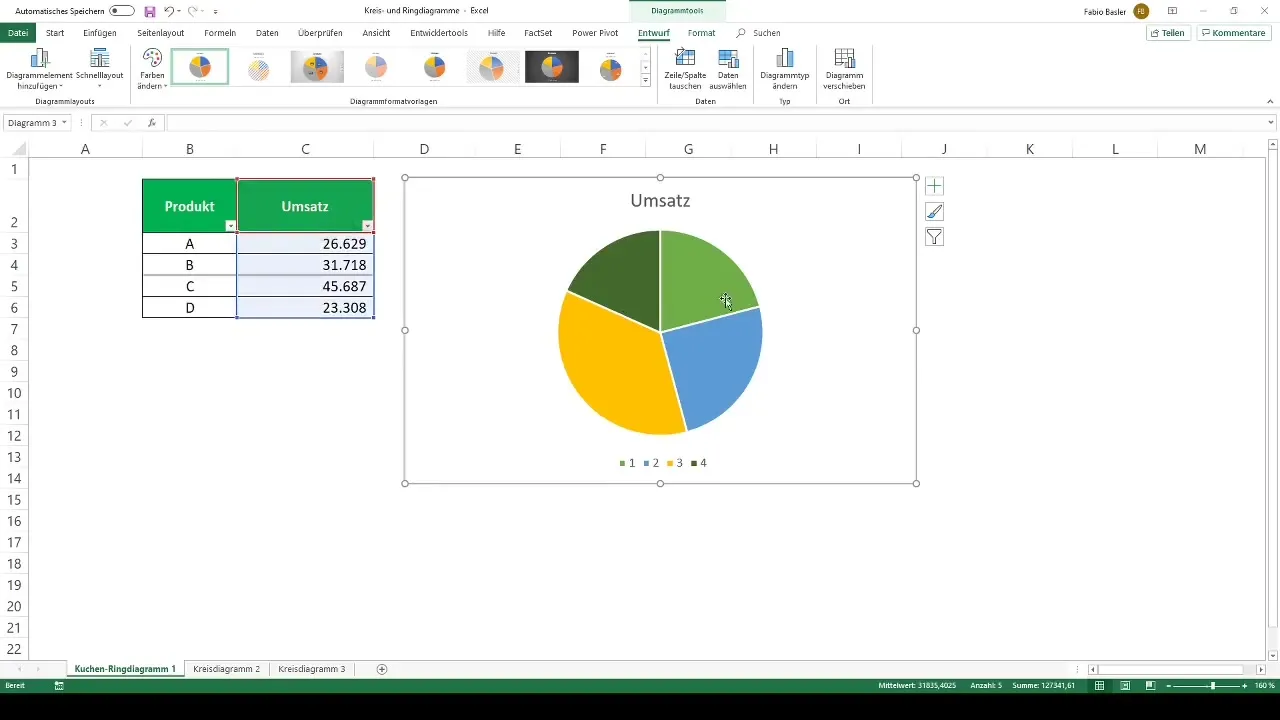This screenshot has height=720, width=1280.
Task: Open the Umsatz column filter dropdown
Action: (367, 226)
